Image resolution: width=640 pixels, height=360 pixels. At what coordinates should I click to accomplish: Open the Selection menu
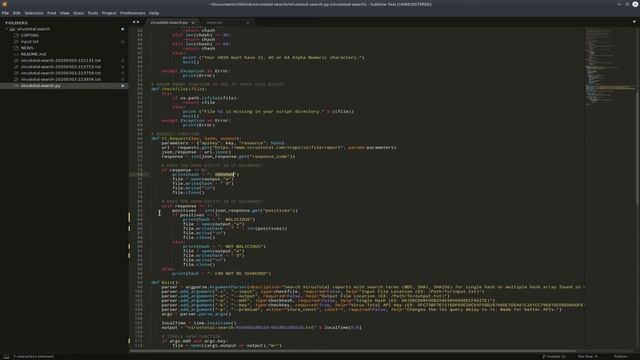point(34,13)
